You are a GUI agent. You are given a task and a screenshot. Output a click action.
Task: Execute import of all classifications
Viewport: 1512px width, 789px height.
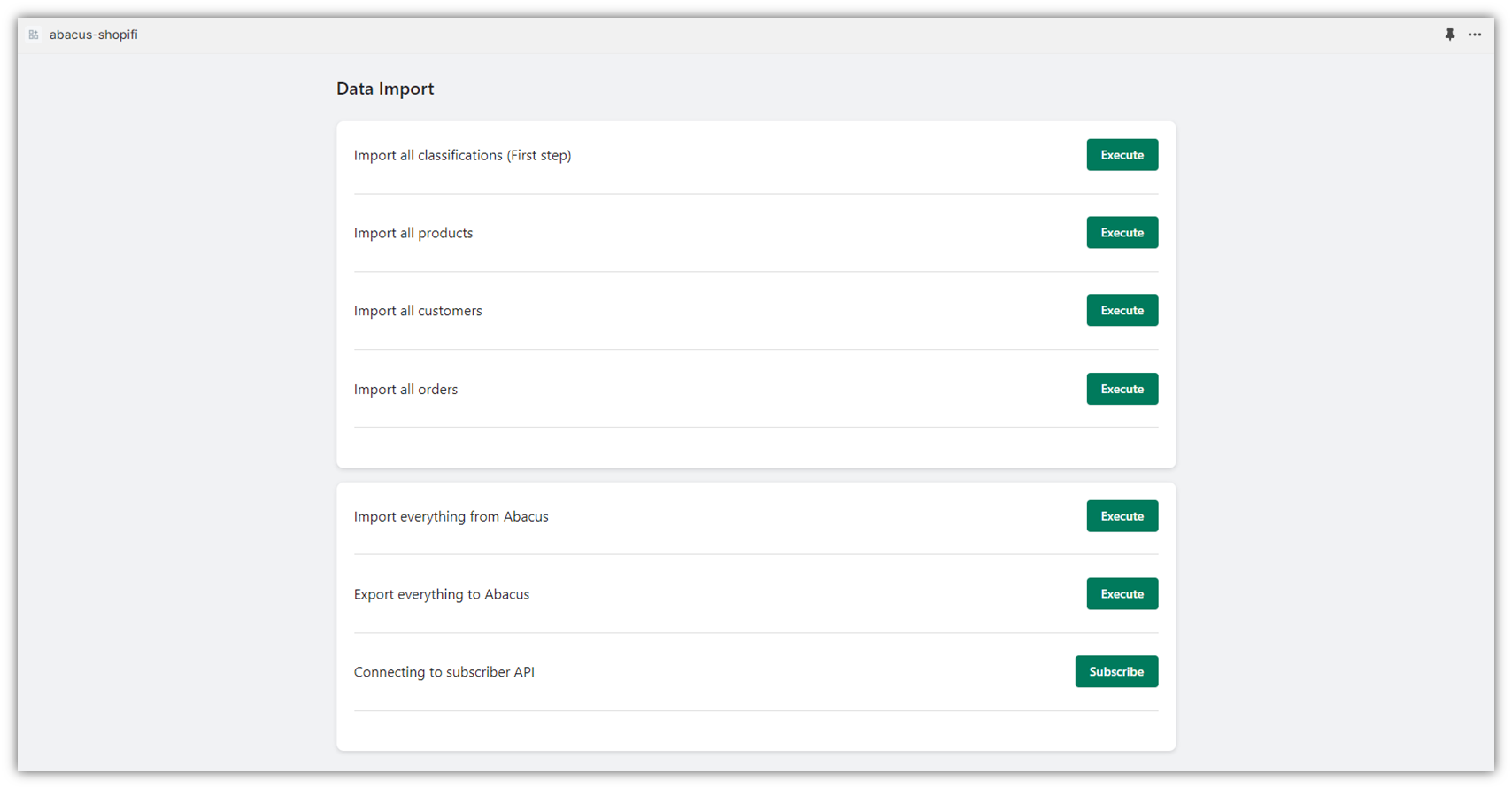tap(1122, 155)
